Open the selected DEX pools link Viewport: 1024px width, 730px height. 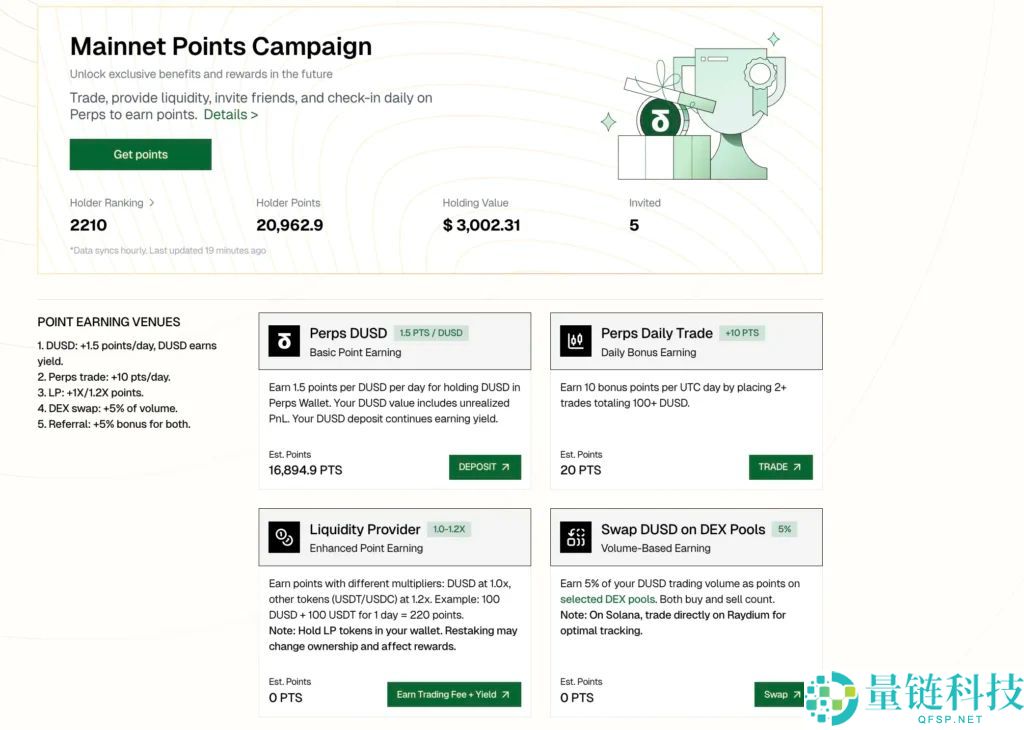[607, 599]
